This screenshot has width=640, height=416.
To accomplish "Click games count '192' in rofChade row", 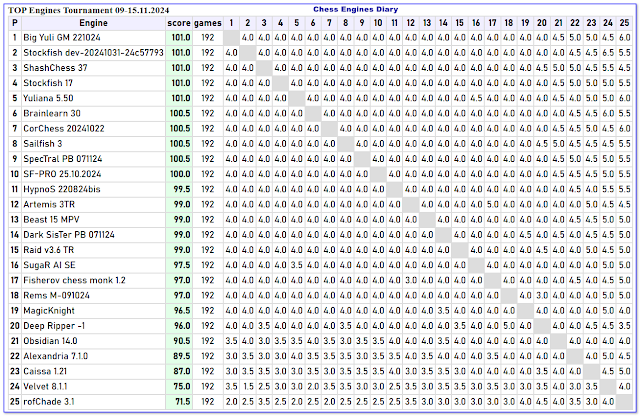I will [208, 401].
